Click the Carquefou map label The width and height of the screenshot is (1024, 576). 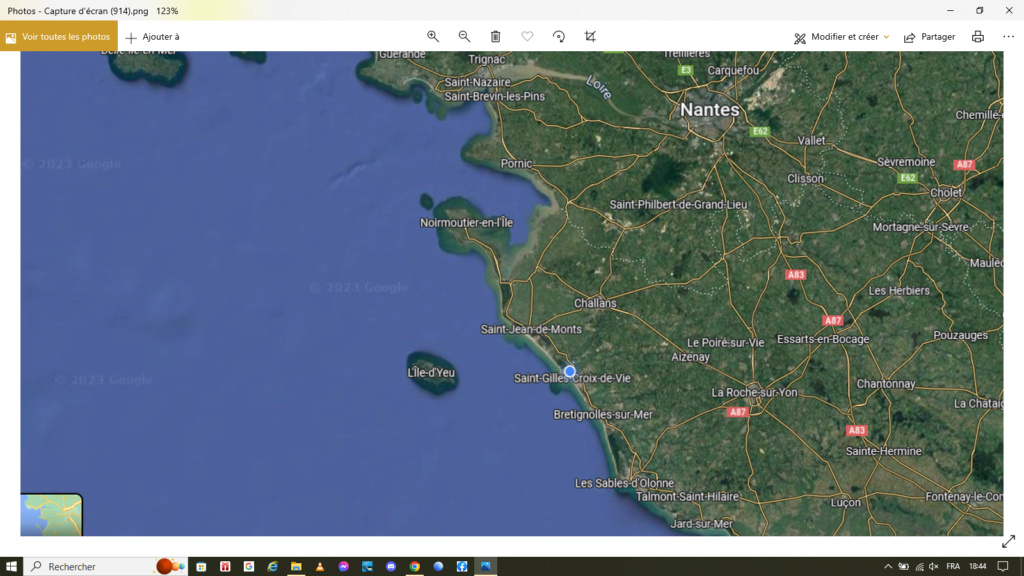pos(733,71)
